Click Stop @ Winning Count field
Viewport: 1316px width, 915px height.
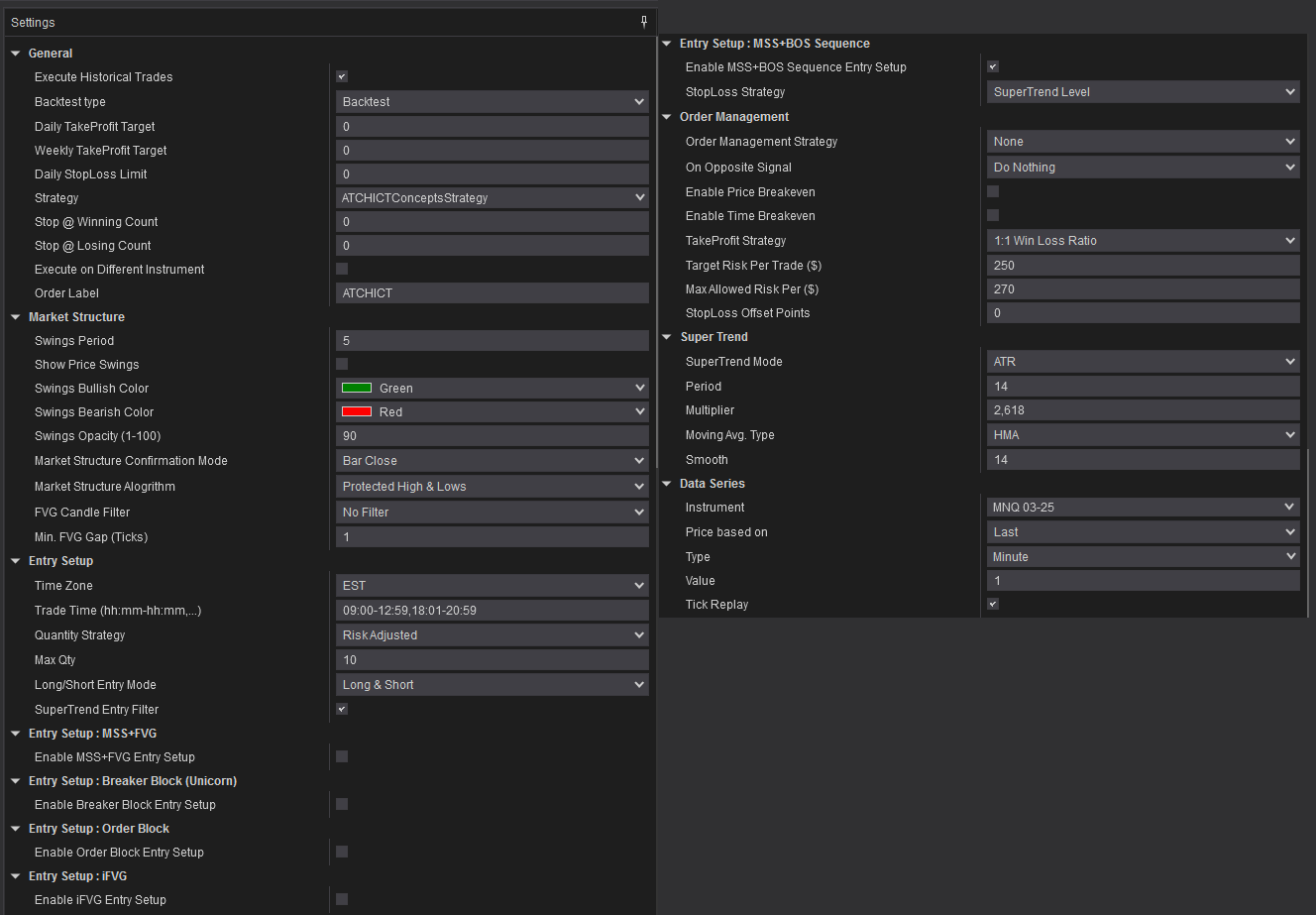coord(493,222)
